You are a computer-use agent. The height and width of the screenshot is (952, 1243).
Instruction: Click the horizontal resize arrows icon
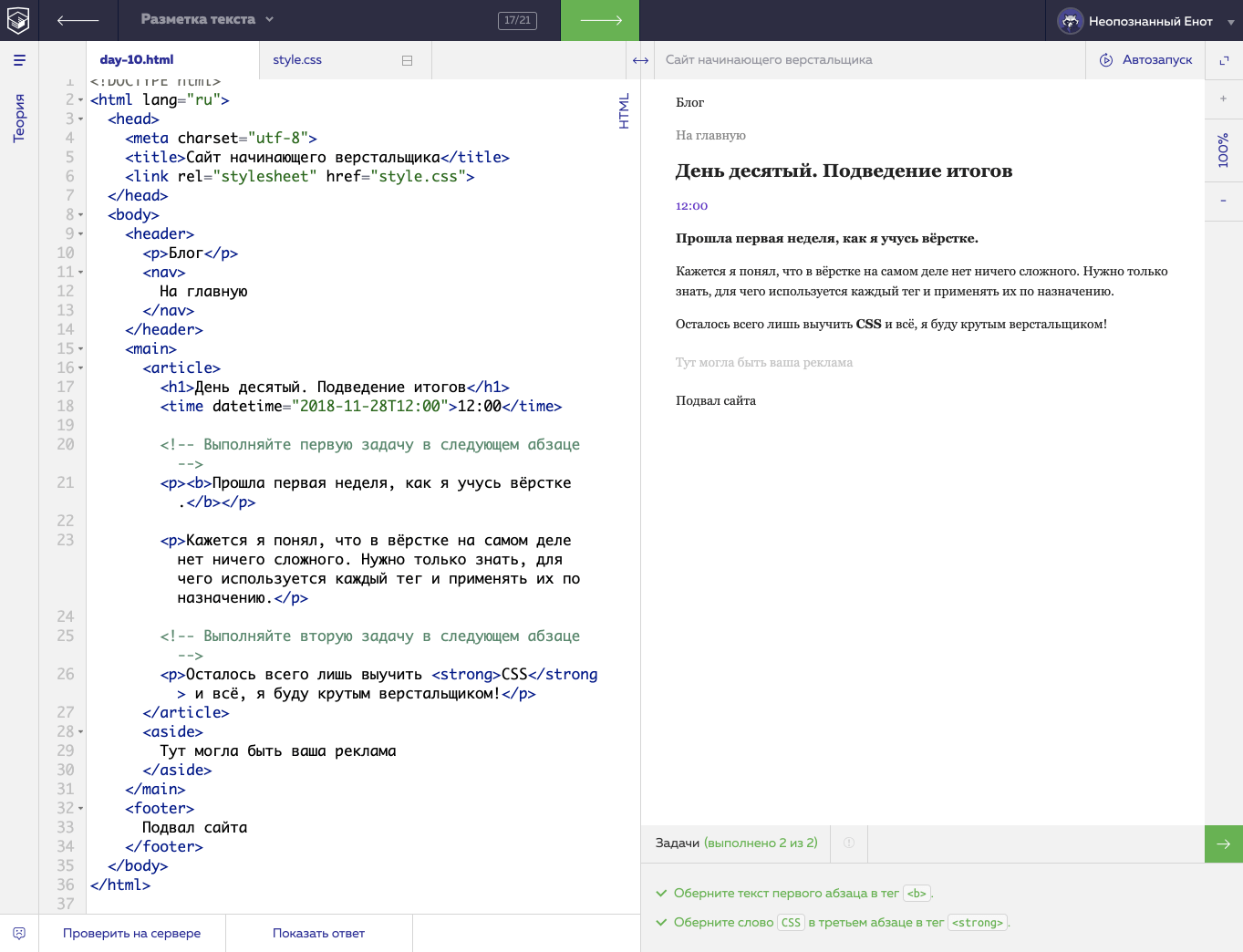tap(640, 60)
